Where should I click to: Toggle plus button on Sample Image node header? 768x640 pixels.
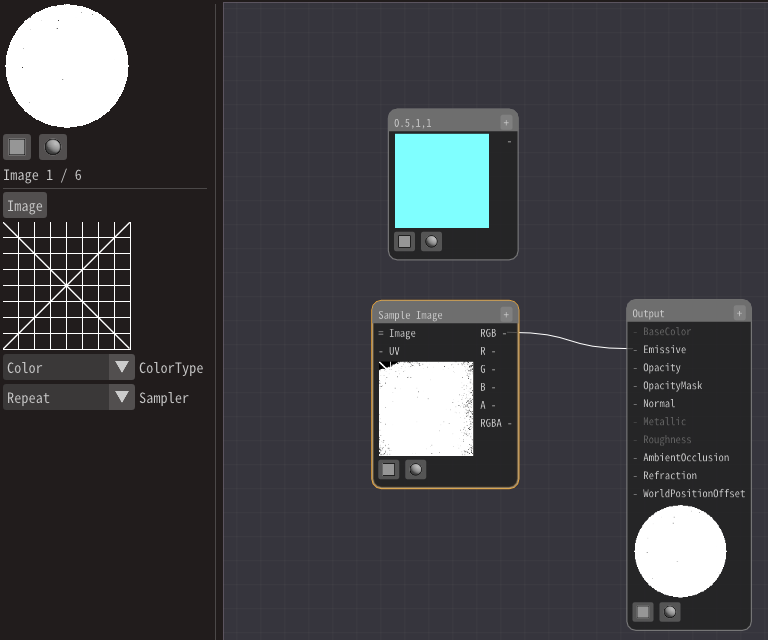pos(506,314)
